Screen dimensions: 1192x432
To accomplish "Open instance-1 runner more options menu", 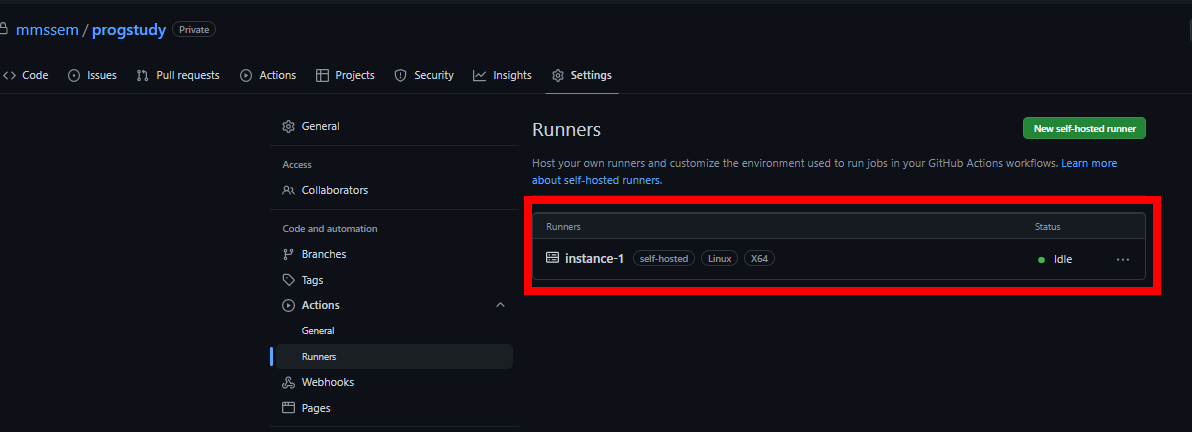I will click(x=1123, y=259).
